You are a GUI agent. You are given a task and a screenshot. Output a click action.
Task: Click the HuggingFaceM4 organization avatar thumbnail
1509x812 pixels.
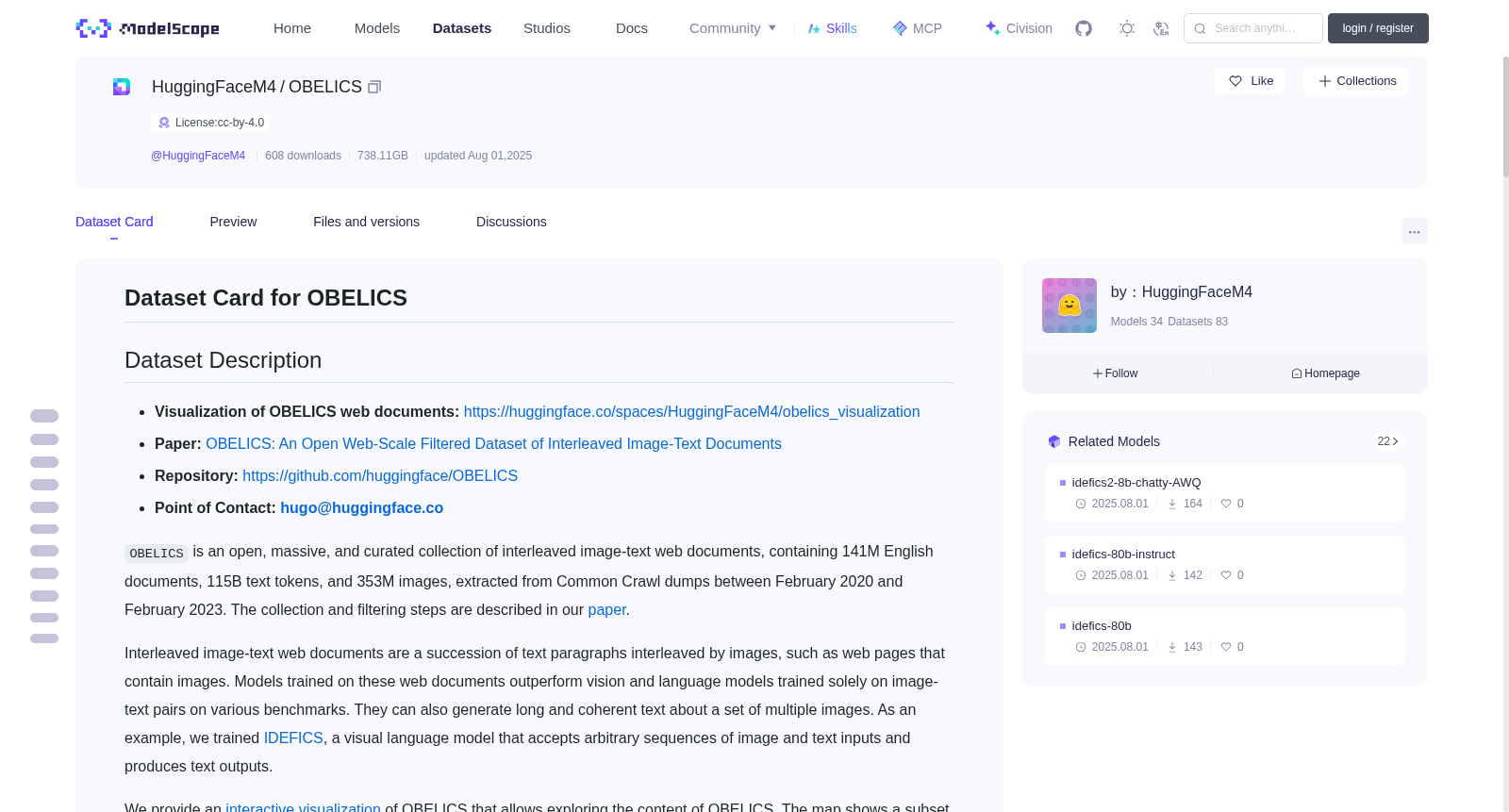click(x=1070, y=306)
